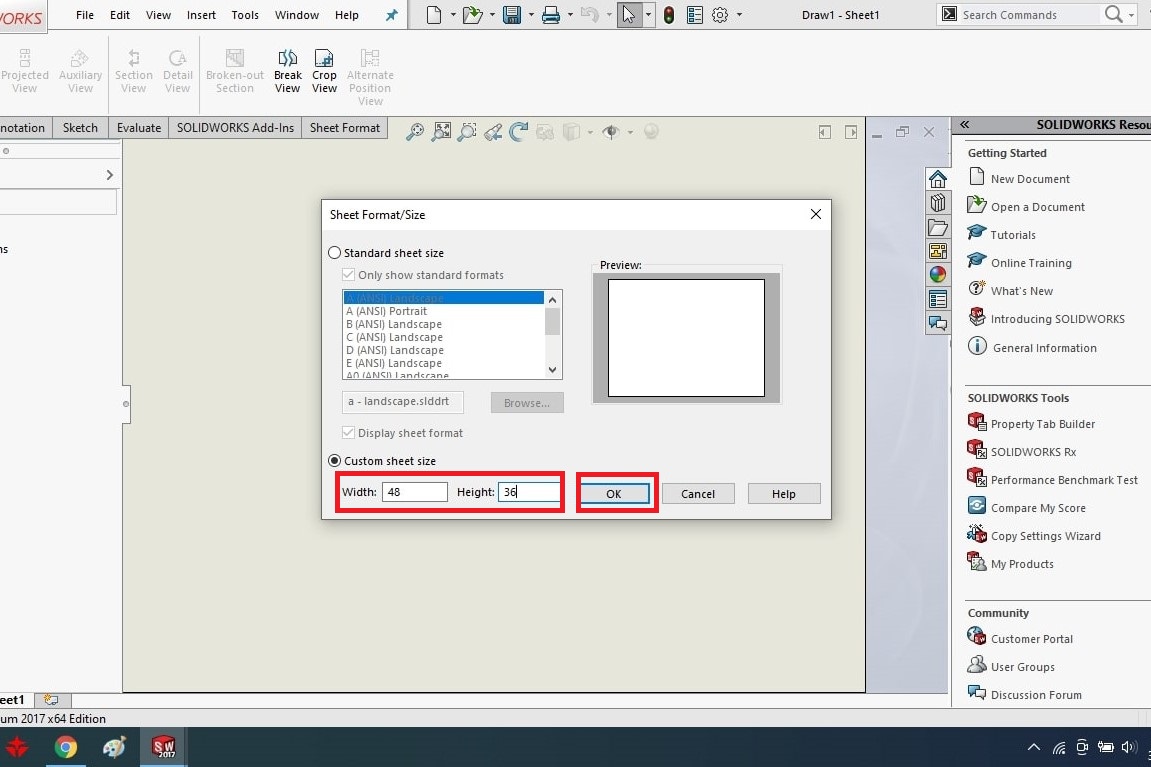Click the Height input field
1151x767 pixels.
(x=529, y=492)
